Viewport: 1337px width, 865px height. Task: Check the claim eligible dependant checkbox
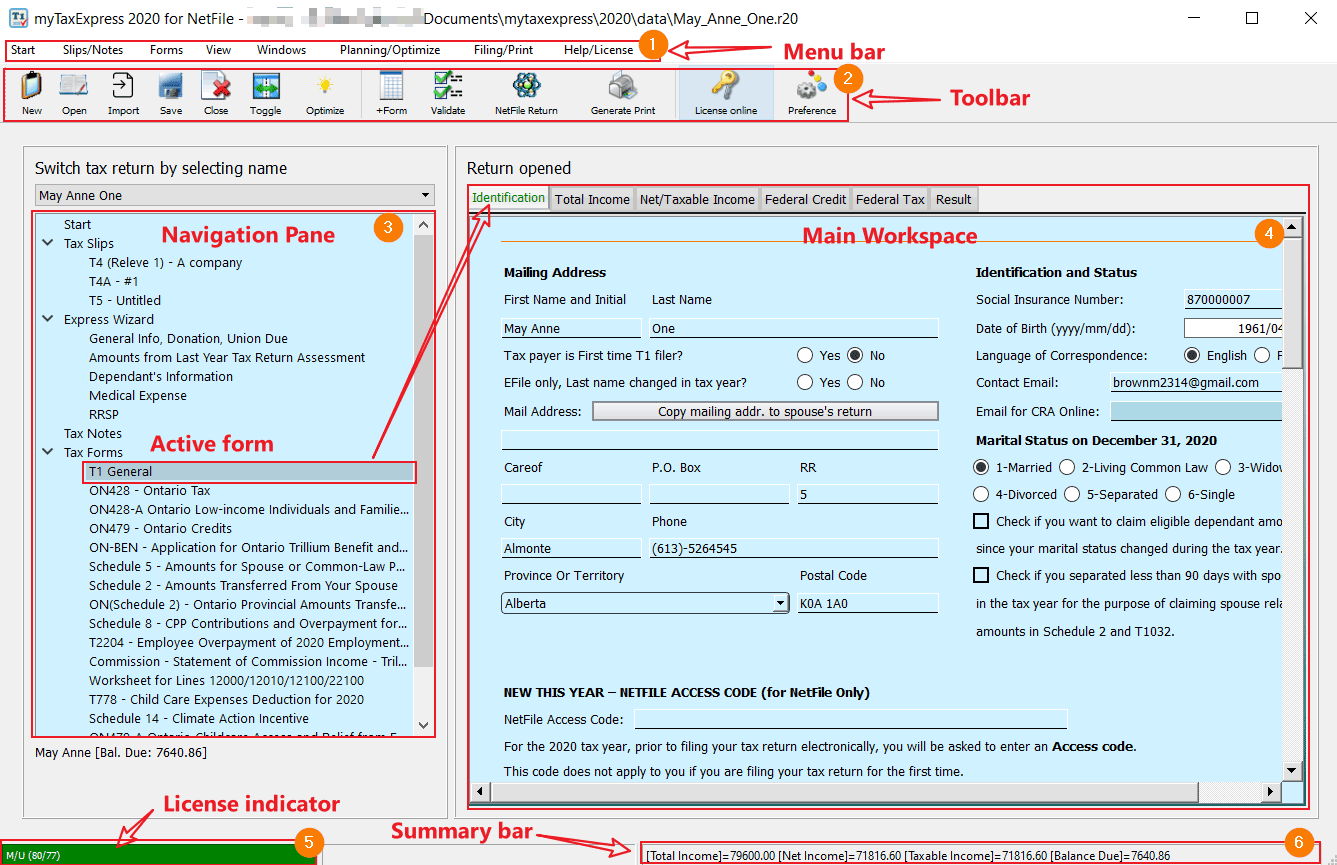[982, 521]
